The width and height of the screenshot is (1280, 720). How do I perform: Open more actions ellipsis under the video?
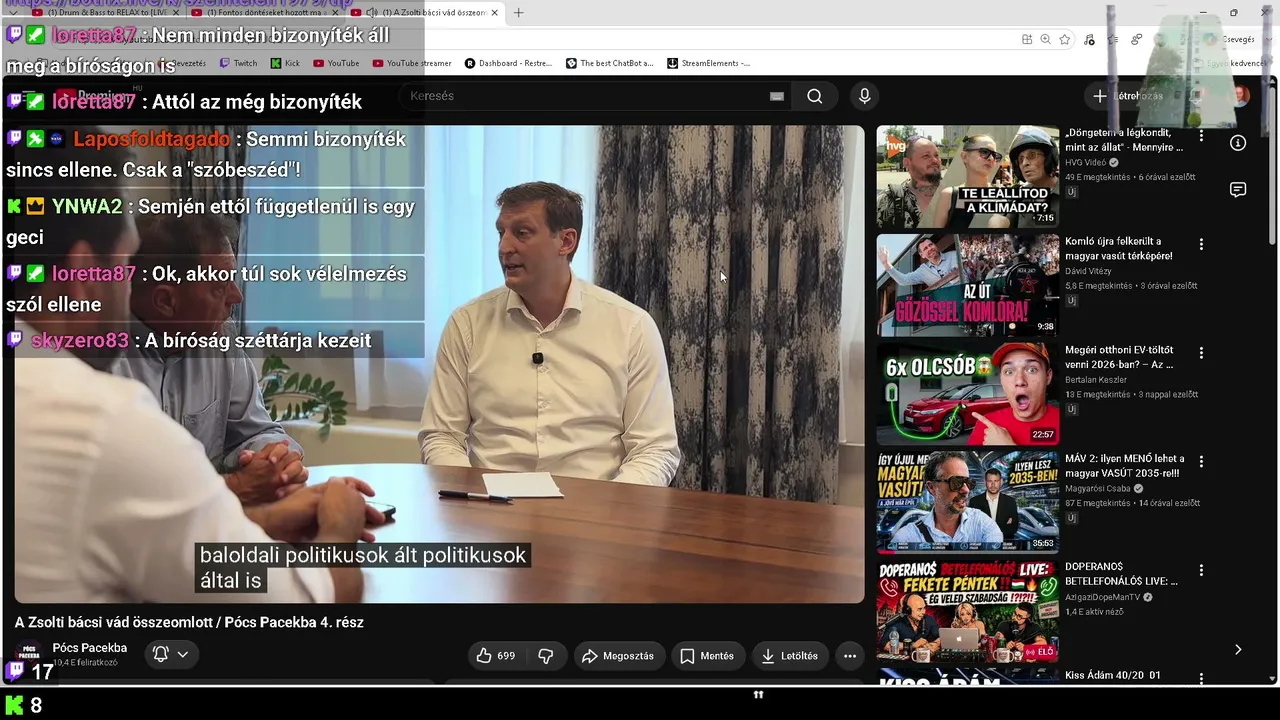[x=850, y=656]
